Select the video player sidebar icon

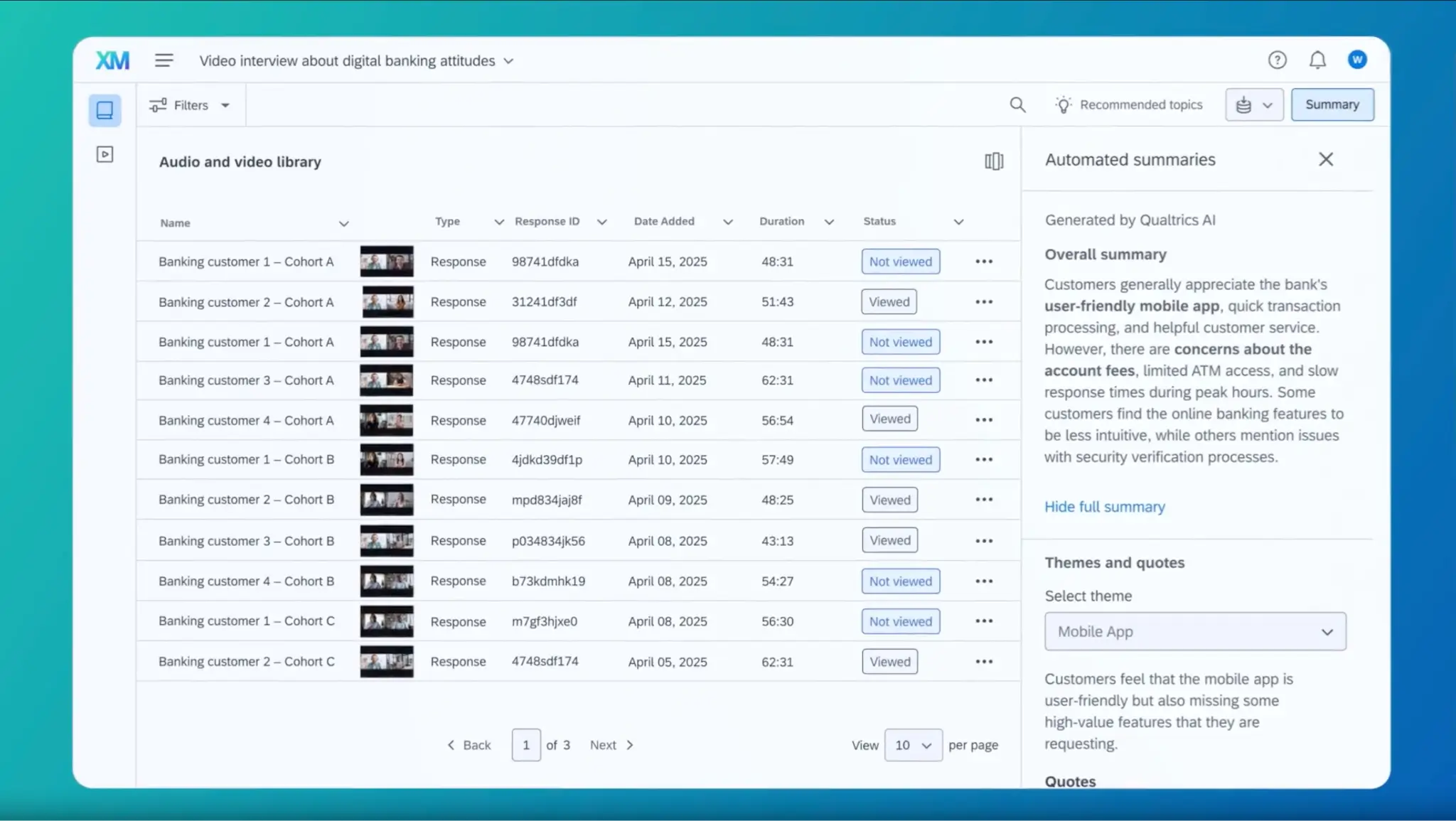click(x=105, y=154)
